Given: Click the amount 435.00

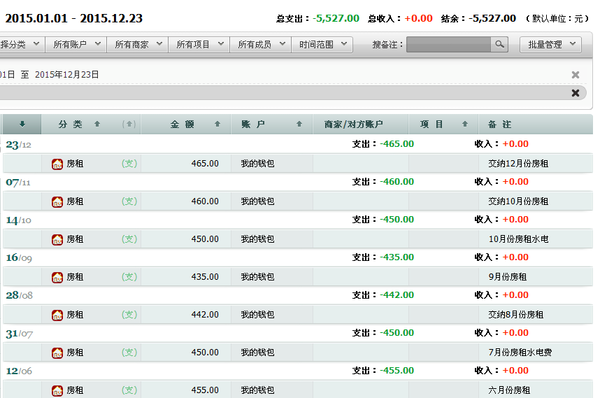Looking at the screenshot, I should point(205,277).
